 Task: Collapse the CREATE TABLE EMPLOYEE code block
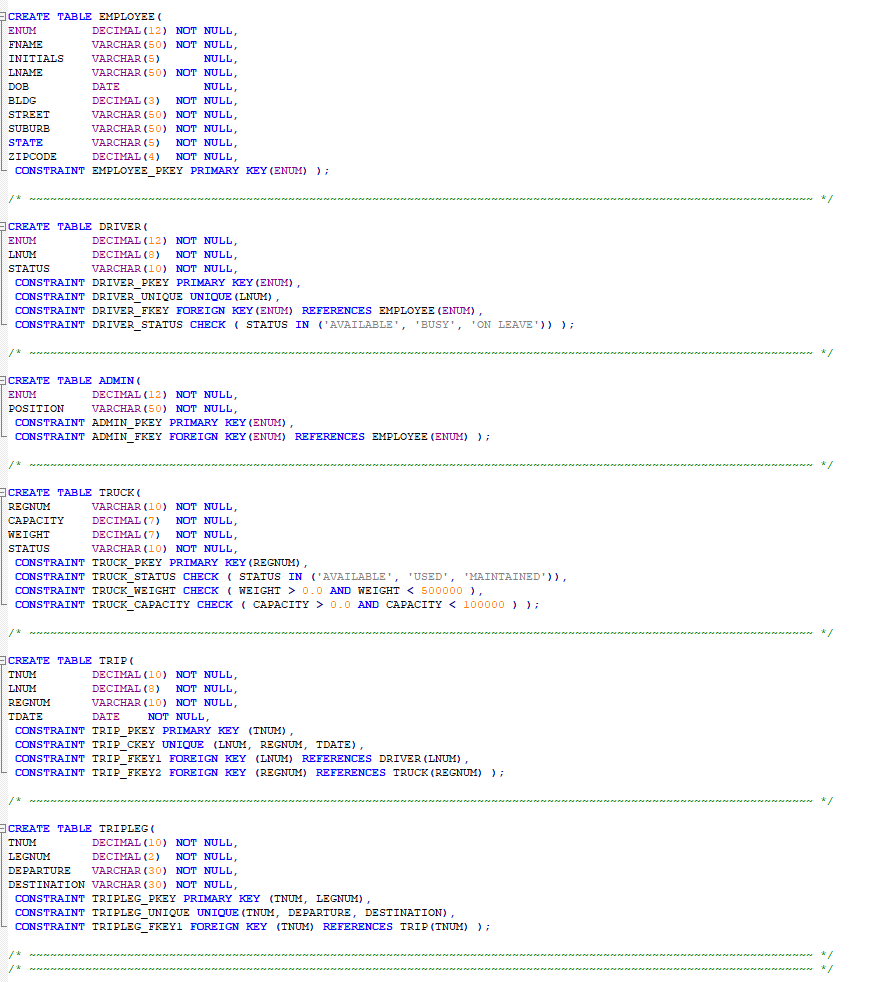(4, 16)
